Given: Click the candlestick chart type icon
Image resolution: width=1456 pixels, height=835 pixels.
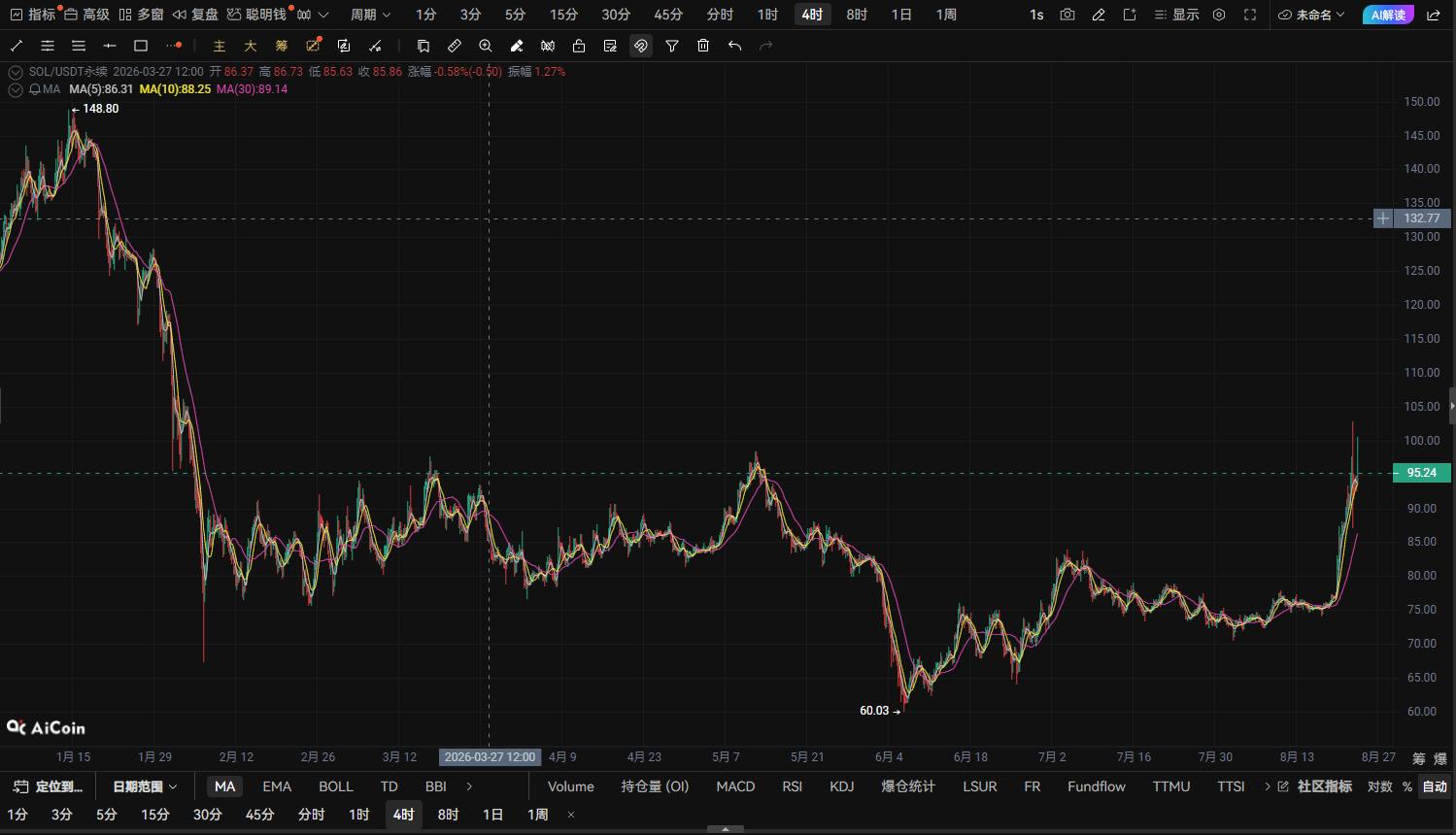Looking at the screenshot, I should coord(304,15).
